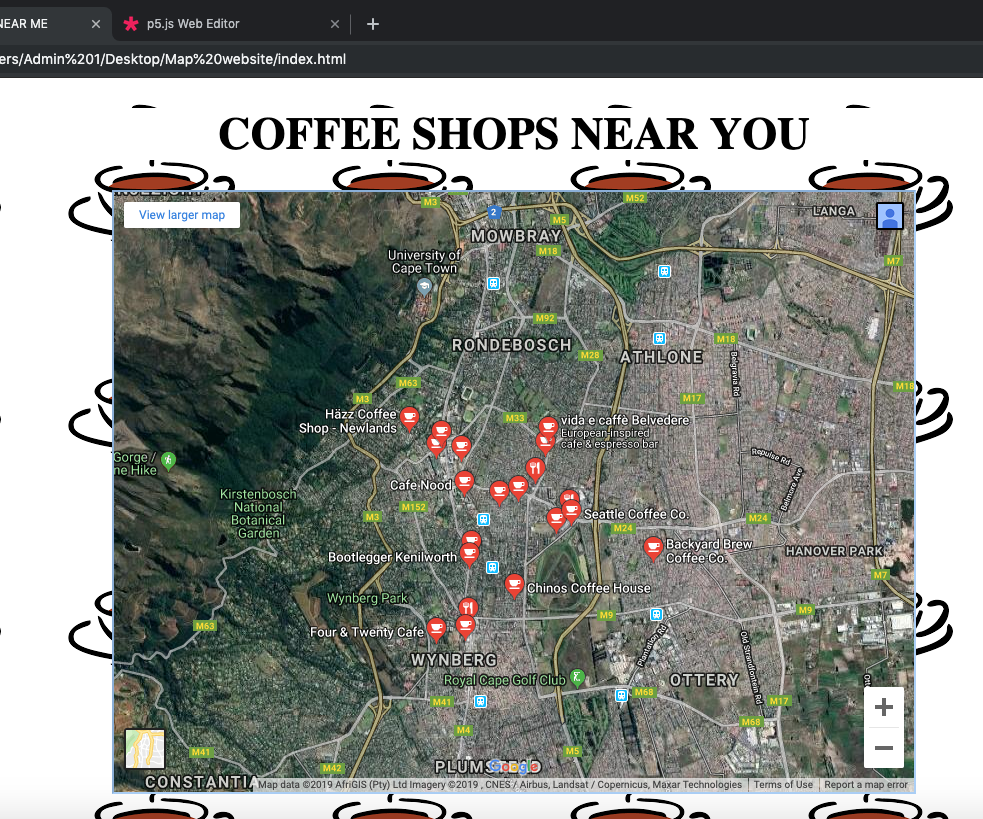
Task: Click the Report a map error link
Action: pos(864,785)
